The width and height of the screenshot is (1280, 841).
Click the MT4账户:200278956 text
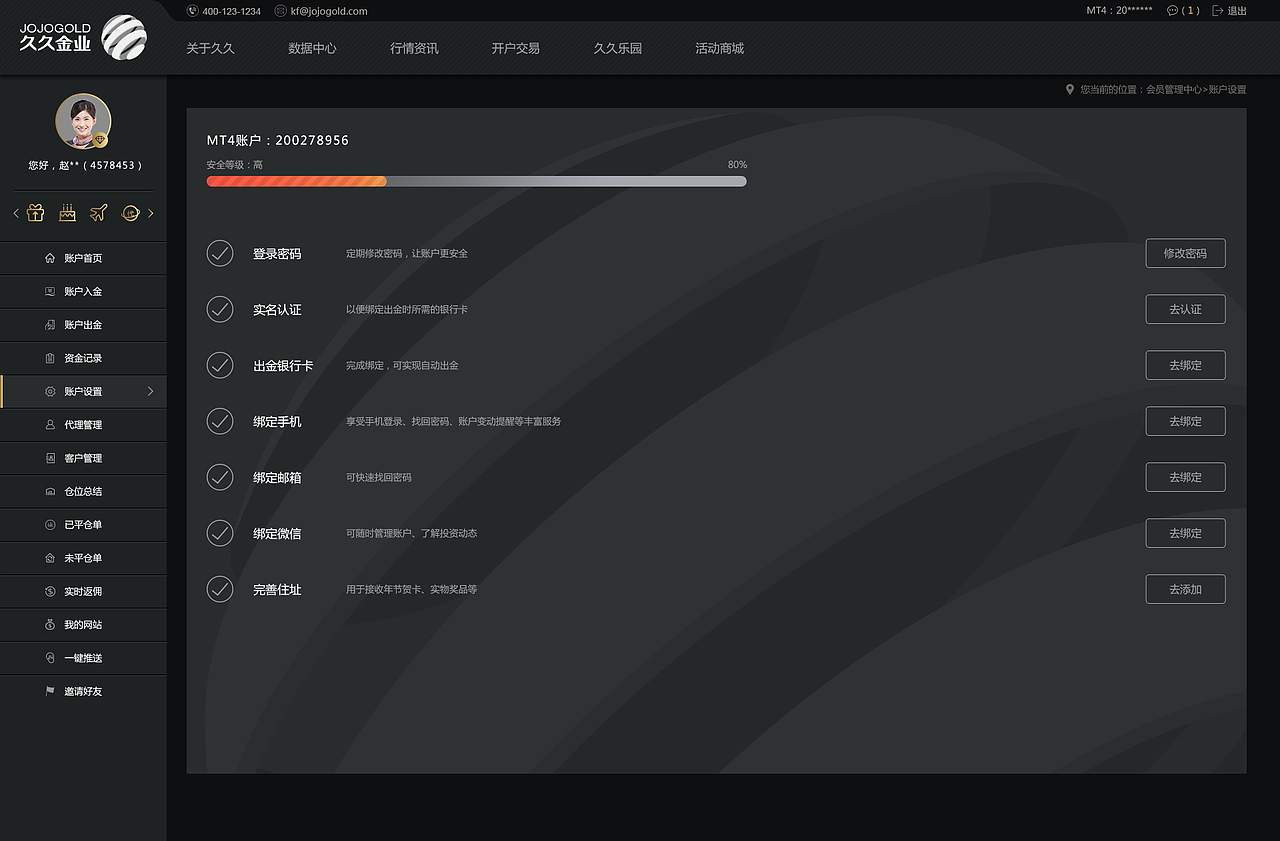click(278, 140)
